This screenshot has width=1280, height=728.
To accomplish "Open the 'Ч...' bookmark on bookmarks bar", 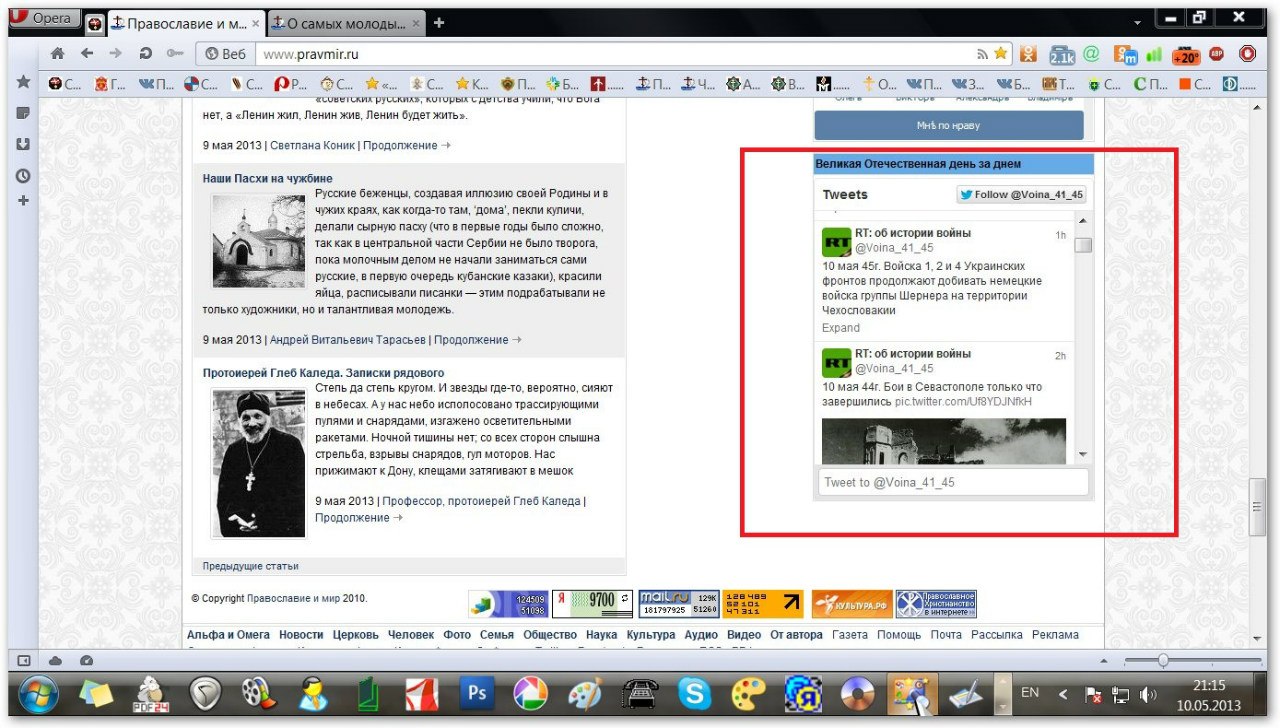I will pyautogui.click(x=700, y=84).
